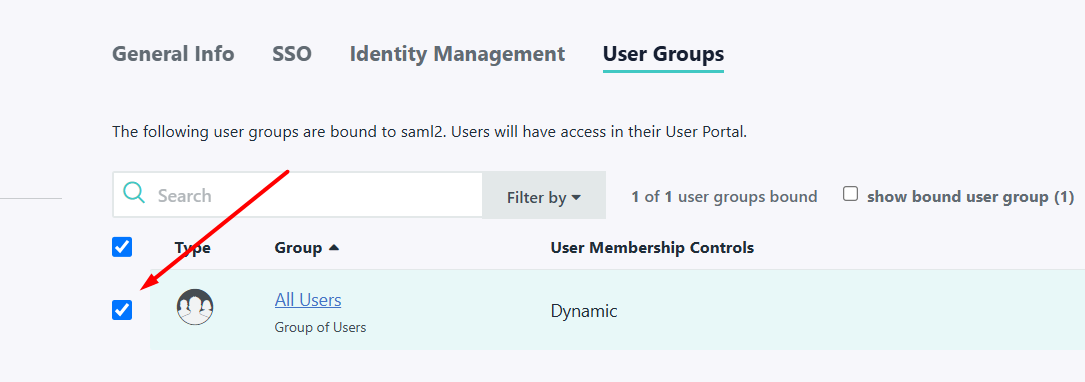Click the Dynamic membership value in the row

(x=584, y=311)
